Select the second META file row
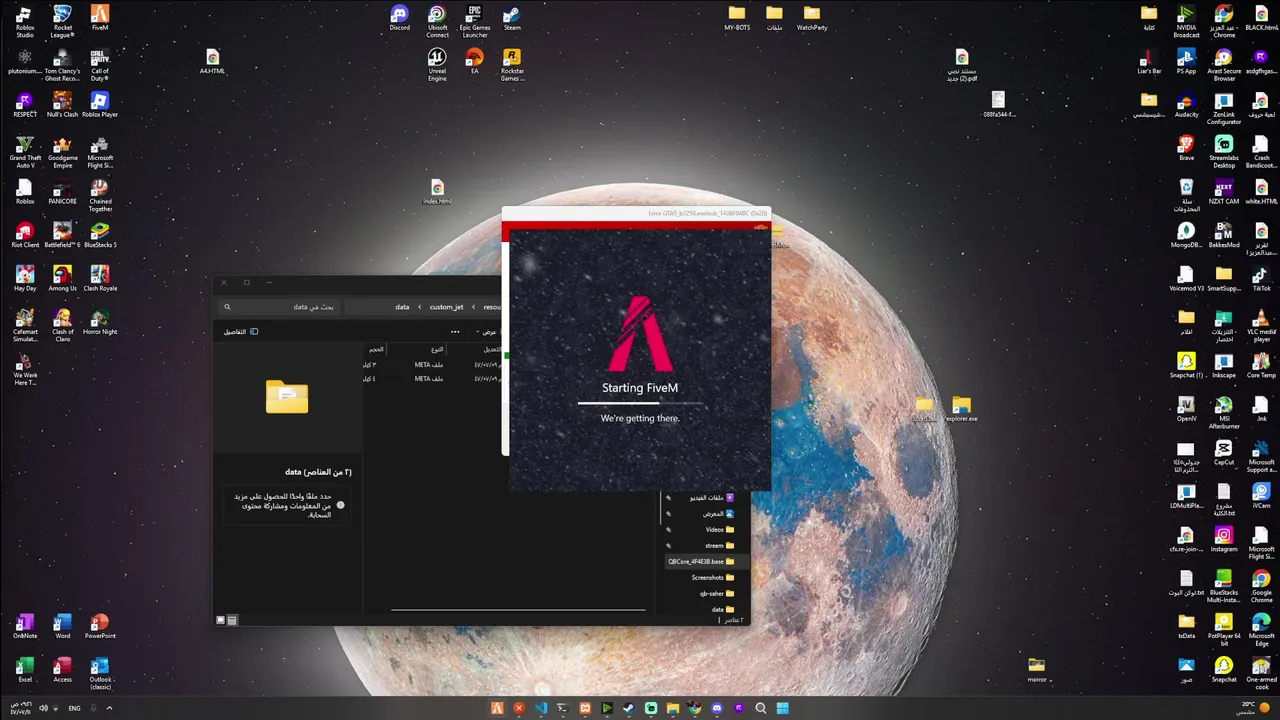Screen dimensions: 1280x720 click(x=433, y=379)
